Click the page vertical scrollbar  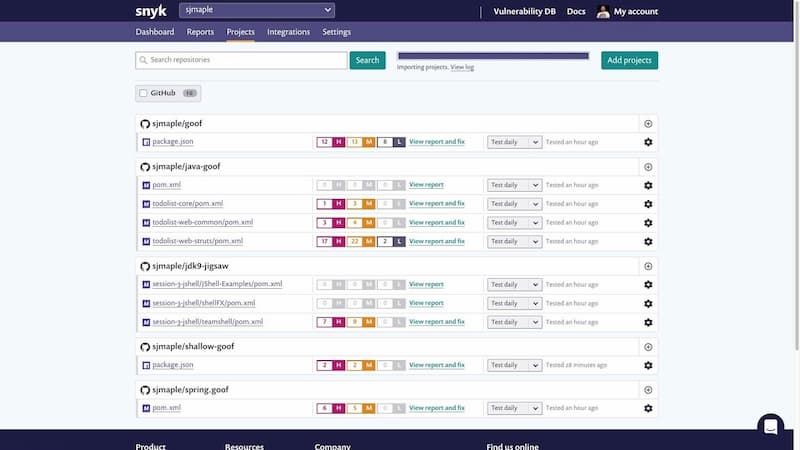796,175
